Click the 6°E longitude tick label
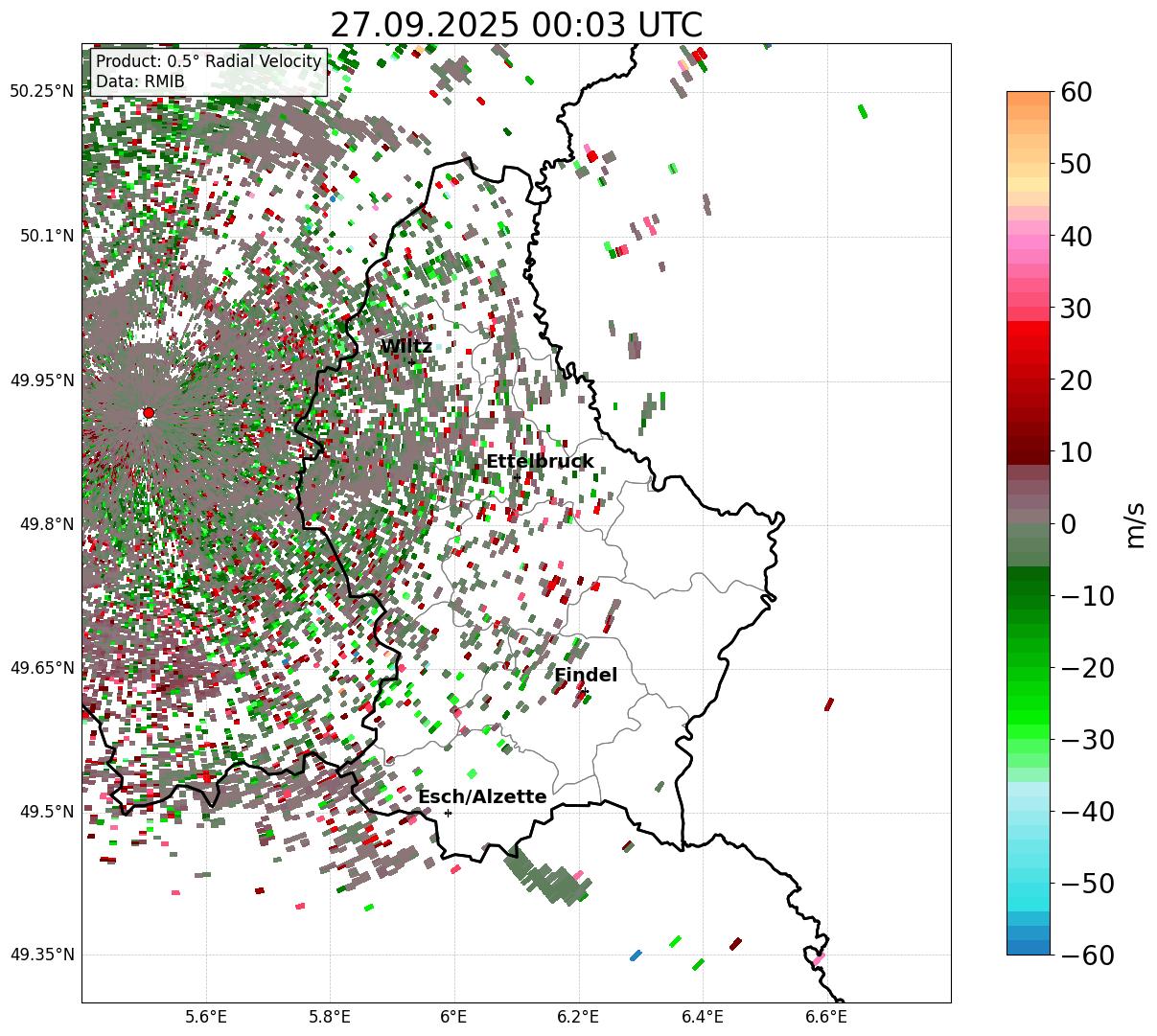Viewport: 1157px width, 1036px height. pyautogui.click(x=454, y=1017)
